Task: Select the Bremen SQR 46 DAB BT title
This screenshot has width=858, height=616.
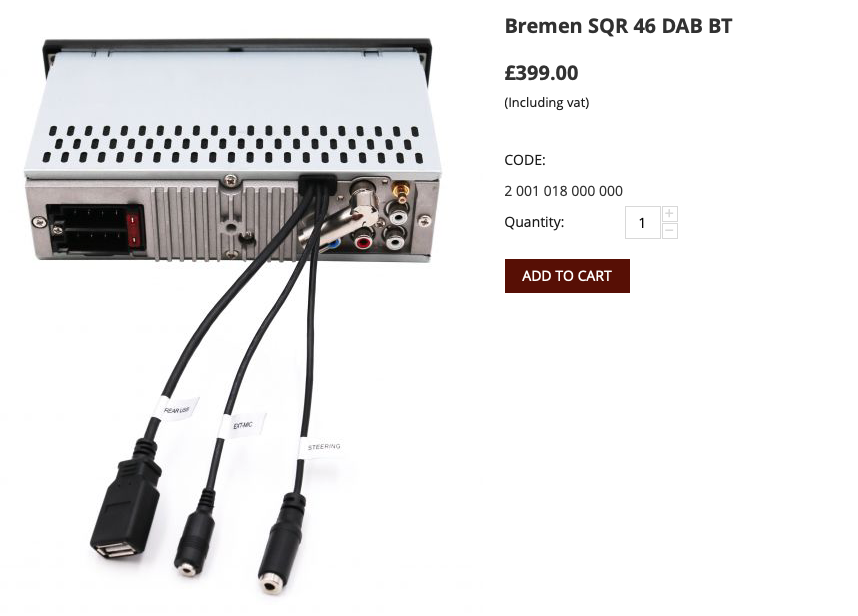Action: [618, 26]
